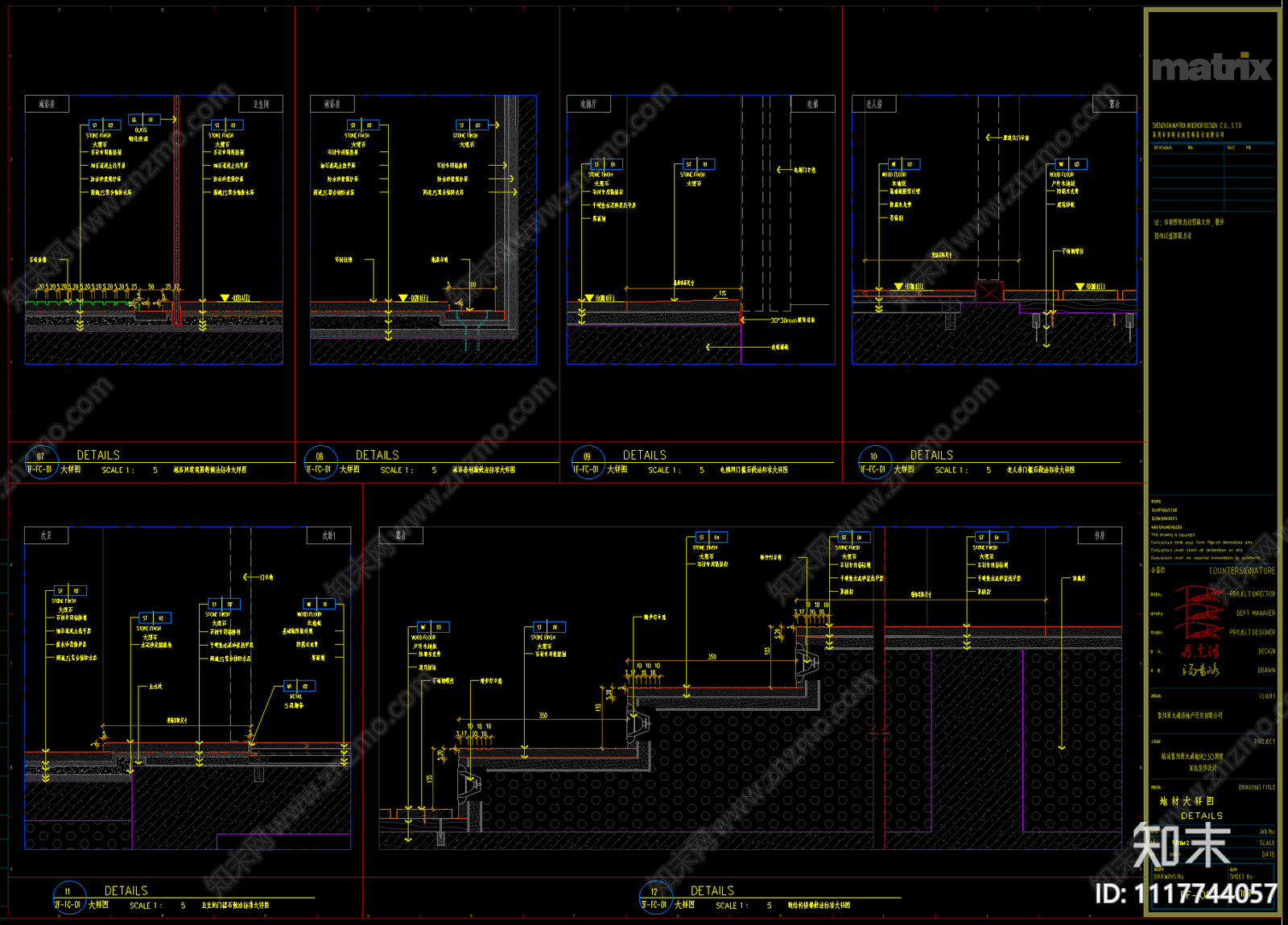Pick the detail 11 section drawing
This screenshot has height=925, width=1288.
tap(188, 688)
